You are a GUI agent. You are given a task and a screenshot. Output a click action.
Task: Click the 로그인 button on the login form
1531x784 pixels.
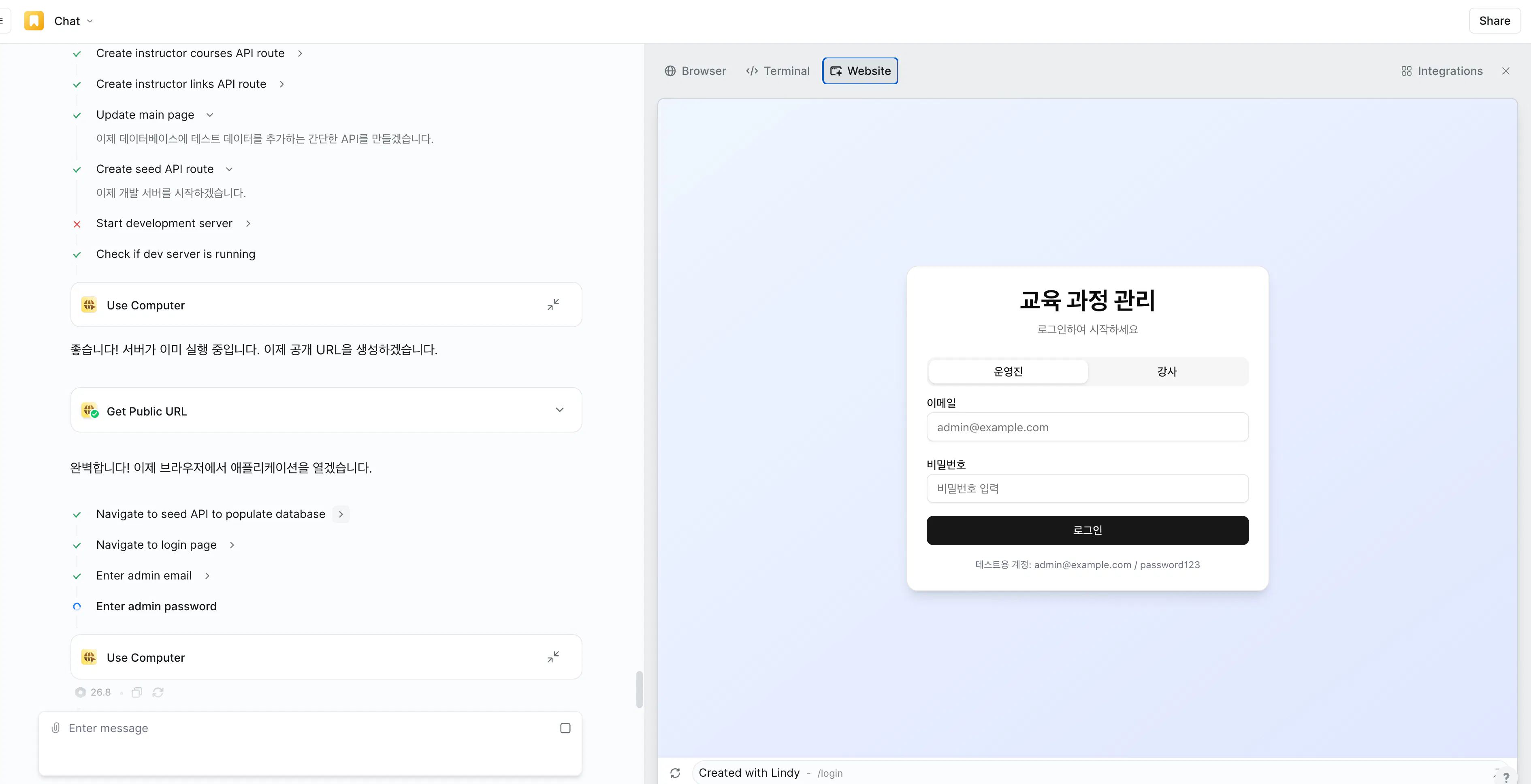pyautogui.click(x=1087, y=530)
